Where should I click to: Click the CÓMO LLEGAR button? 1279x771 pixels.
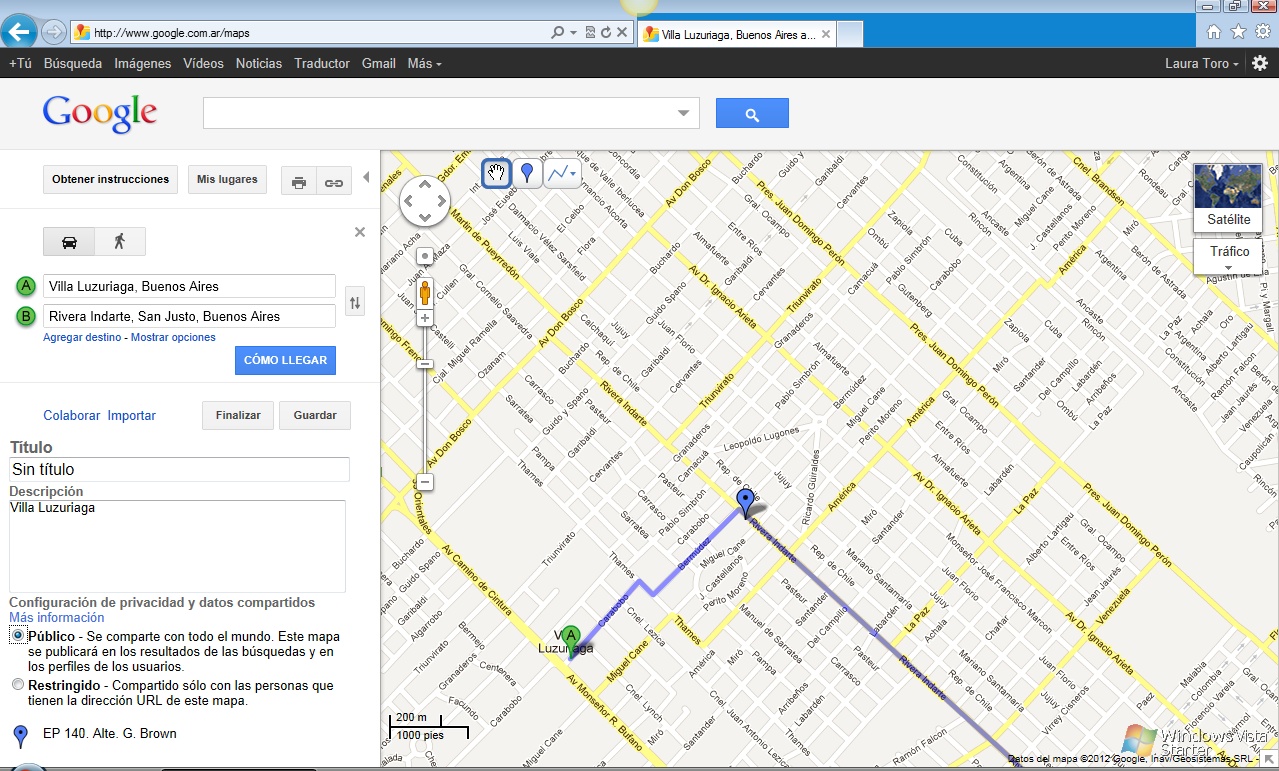(285, 360)
